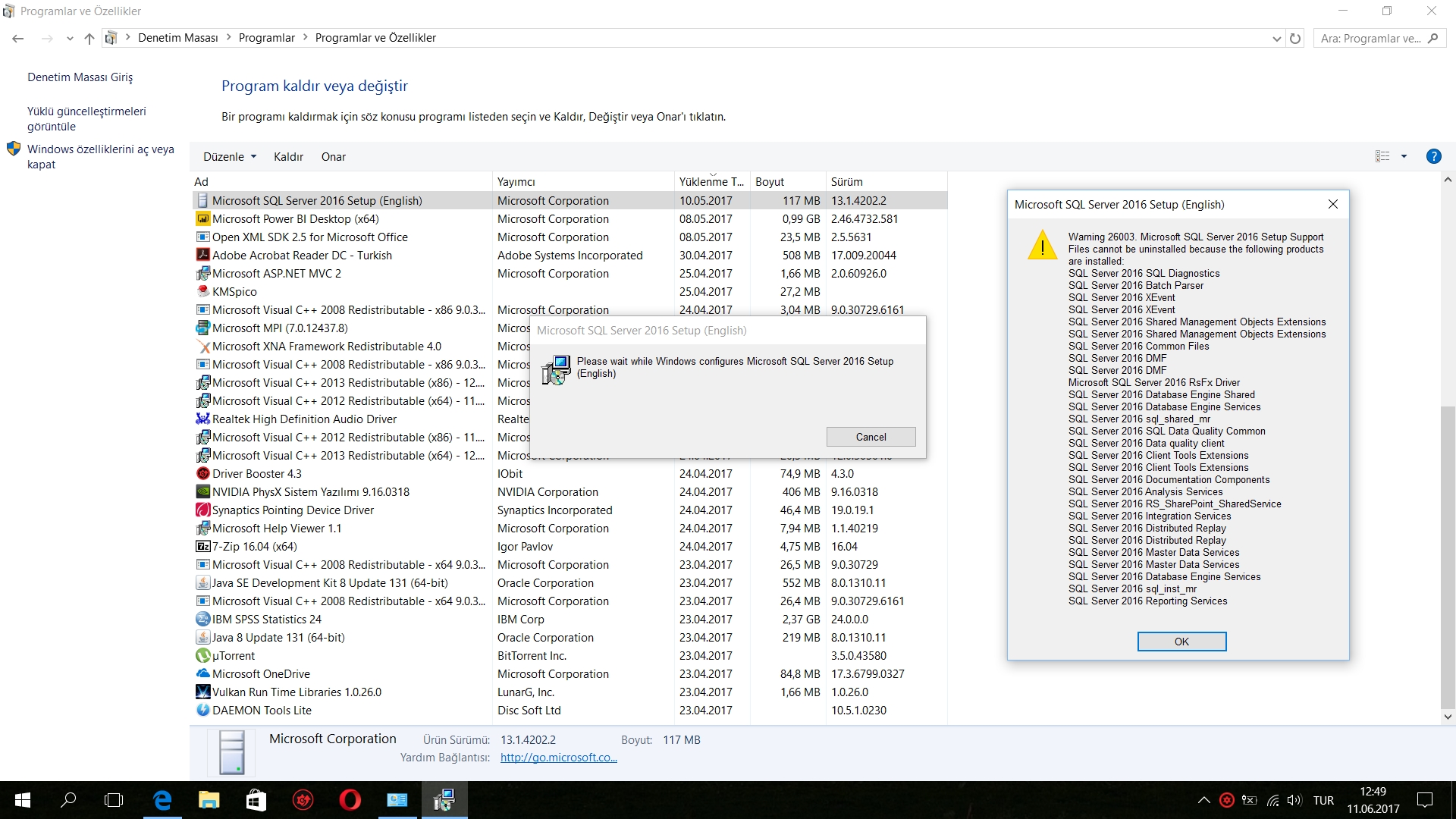Select the Microsoft Help Viewer 1.1 row

[570, 528]
